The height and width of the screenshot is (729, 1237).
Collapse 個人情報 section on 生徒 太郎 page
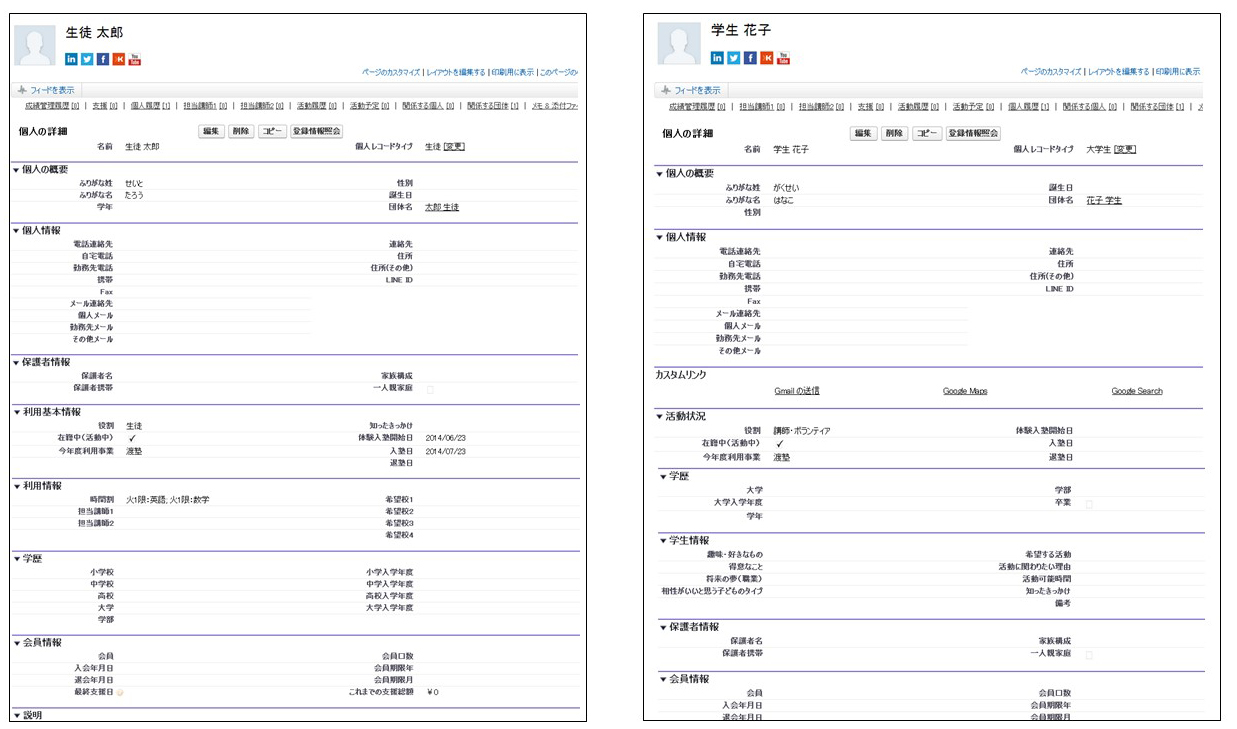coord(16,230)
